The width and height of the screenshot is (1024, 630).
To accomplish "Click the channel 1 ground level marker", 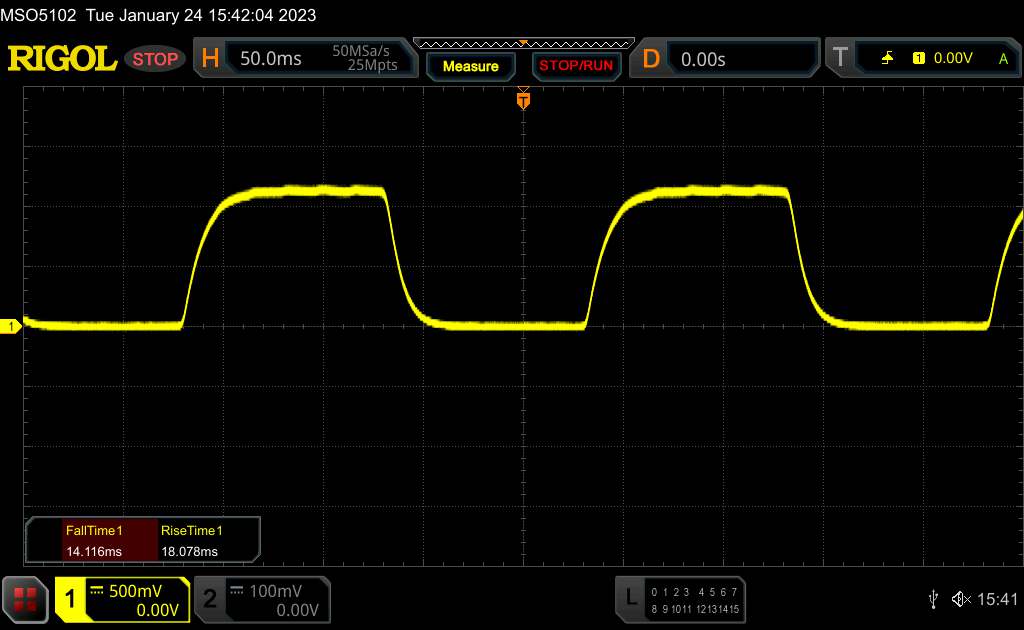I will pyautogui.click(x=10, y=326).
